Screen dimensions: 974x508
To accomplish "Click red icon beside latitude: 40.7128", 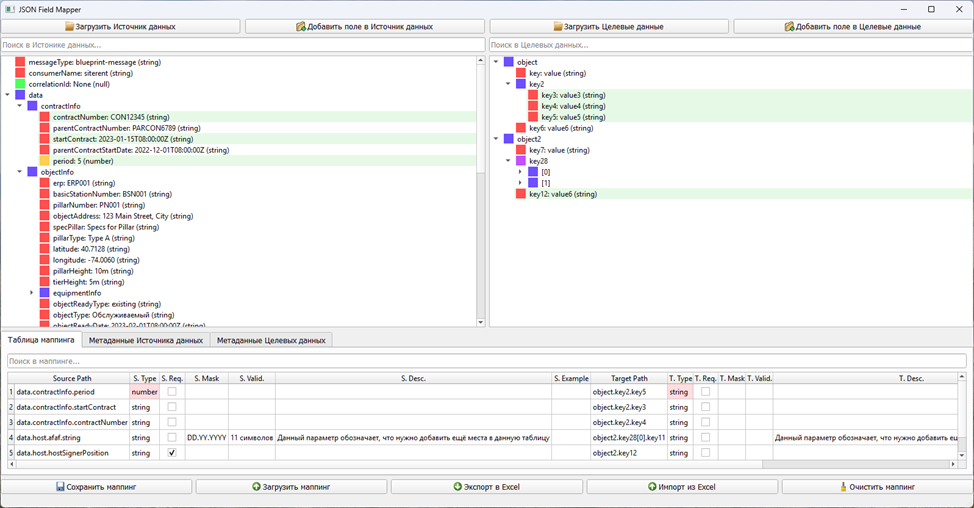I will 44,249.
